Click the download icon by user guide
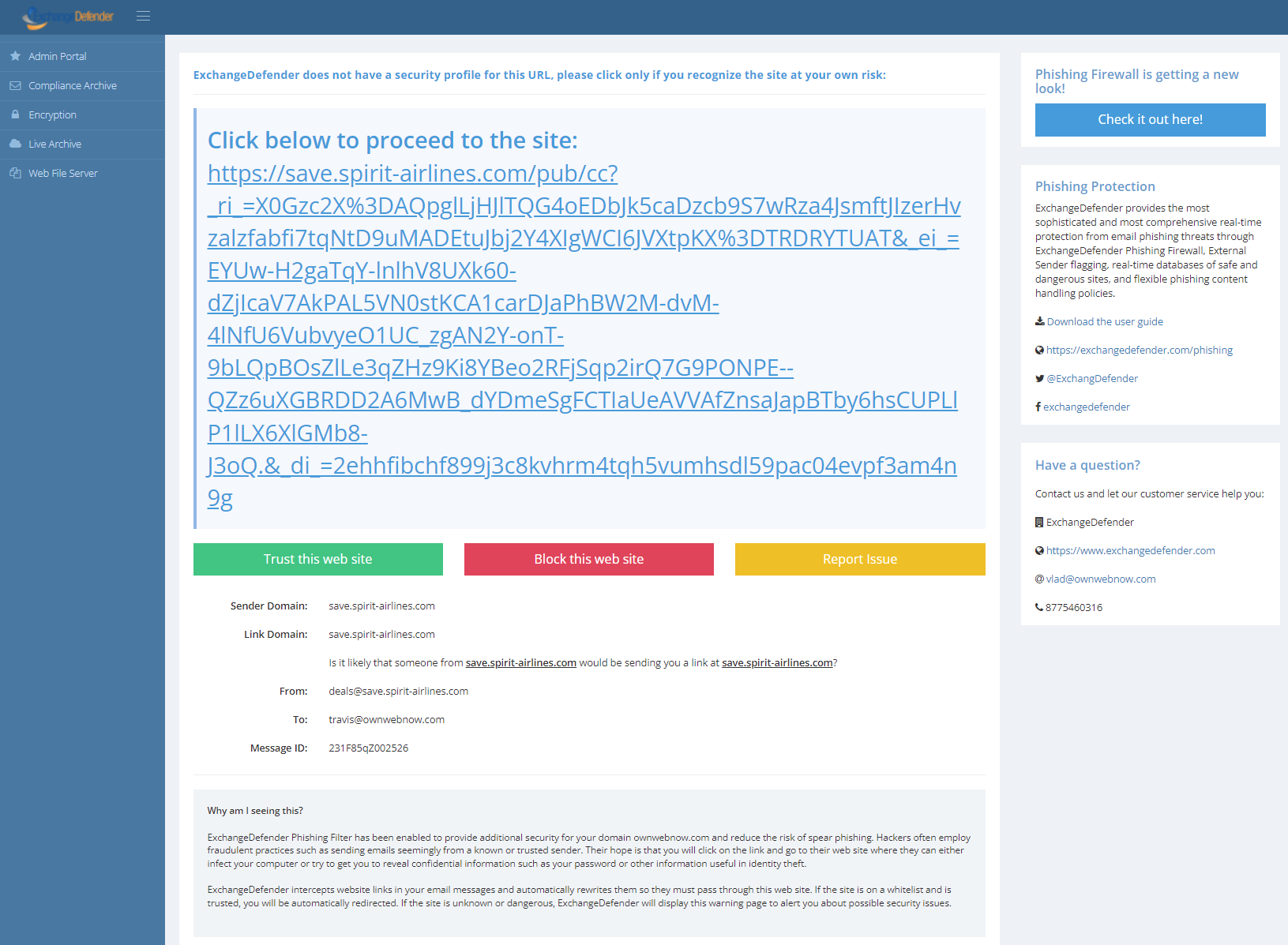Screen dimensions: 1288x945 click(x=1040, y=321)
